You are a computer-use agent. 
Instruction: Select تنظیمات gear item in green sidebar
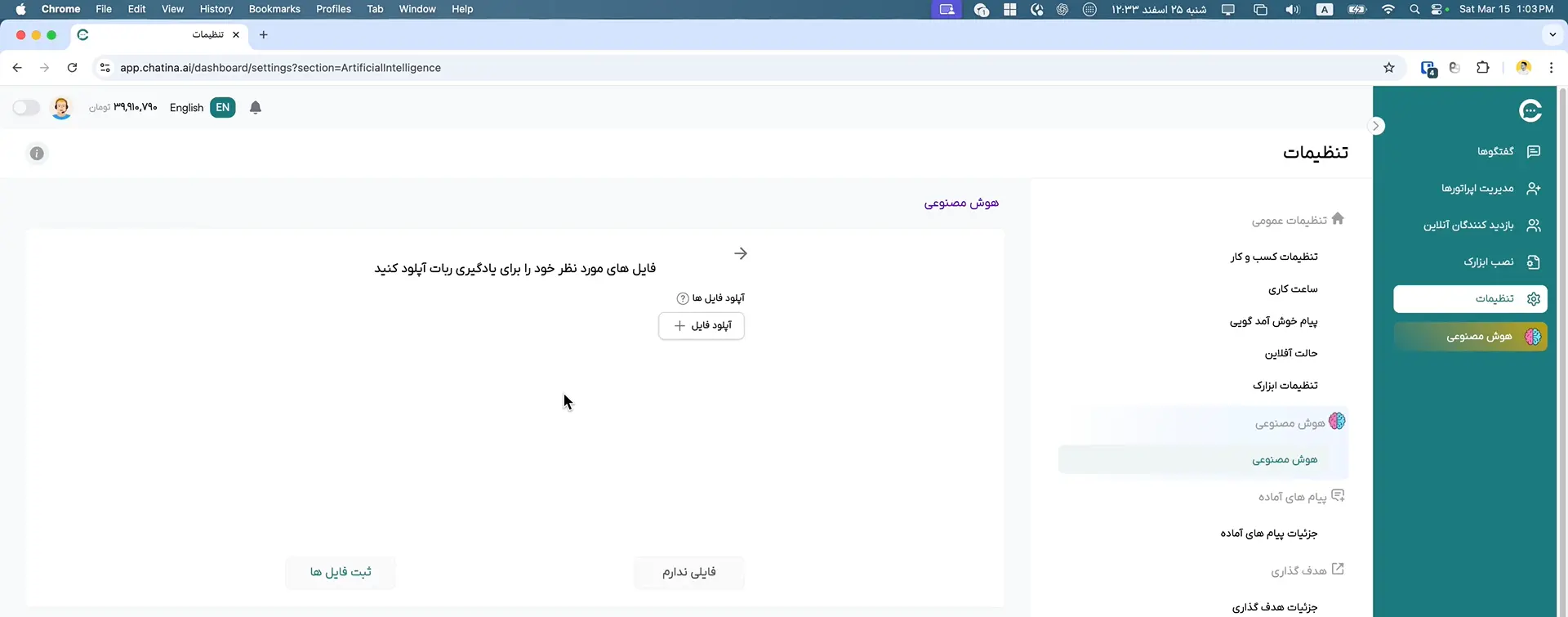coord(1470,299)
